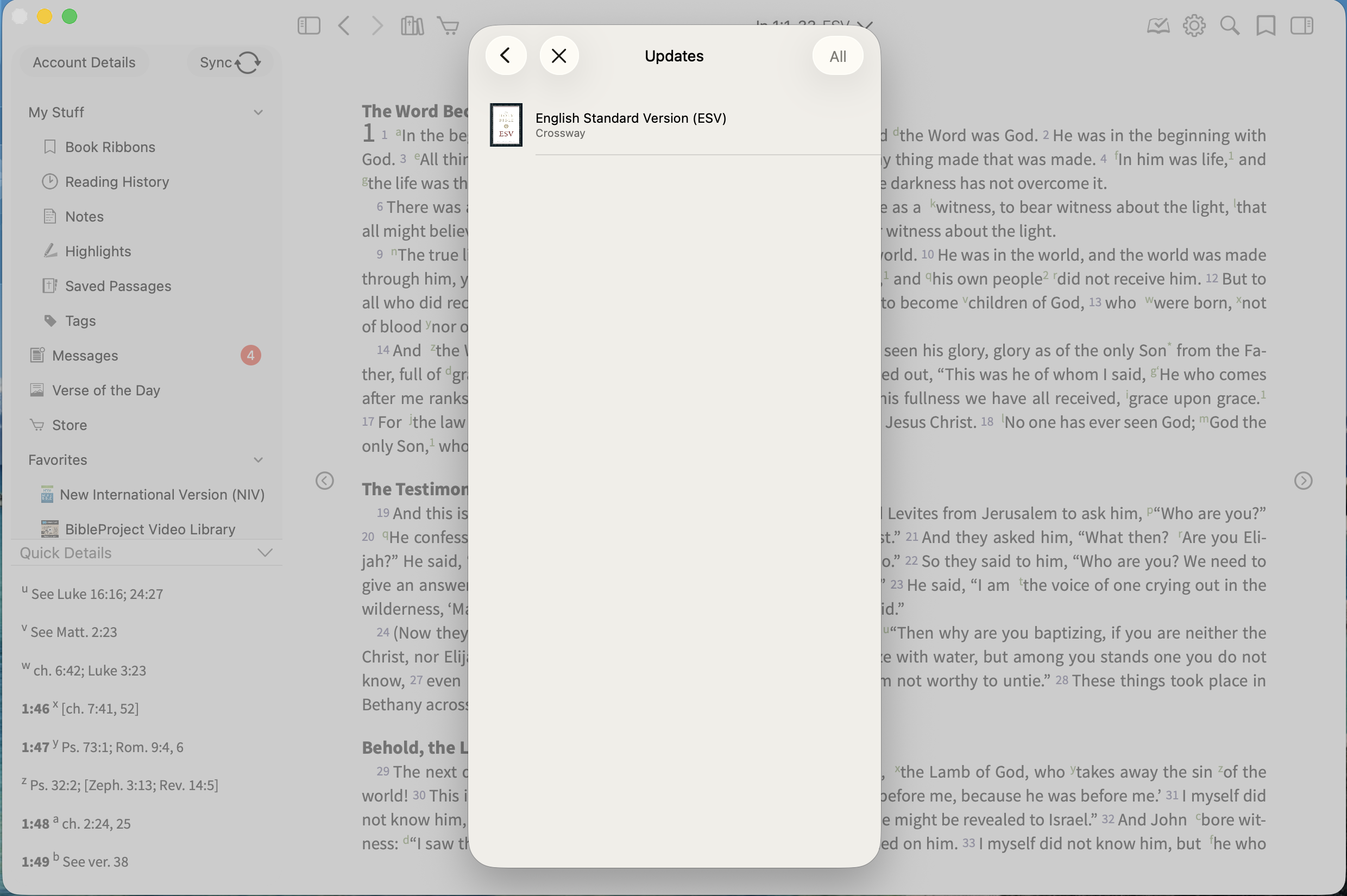
Task: Open Account Details
Action: [84, 62]
